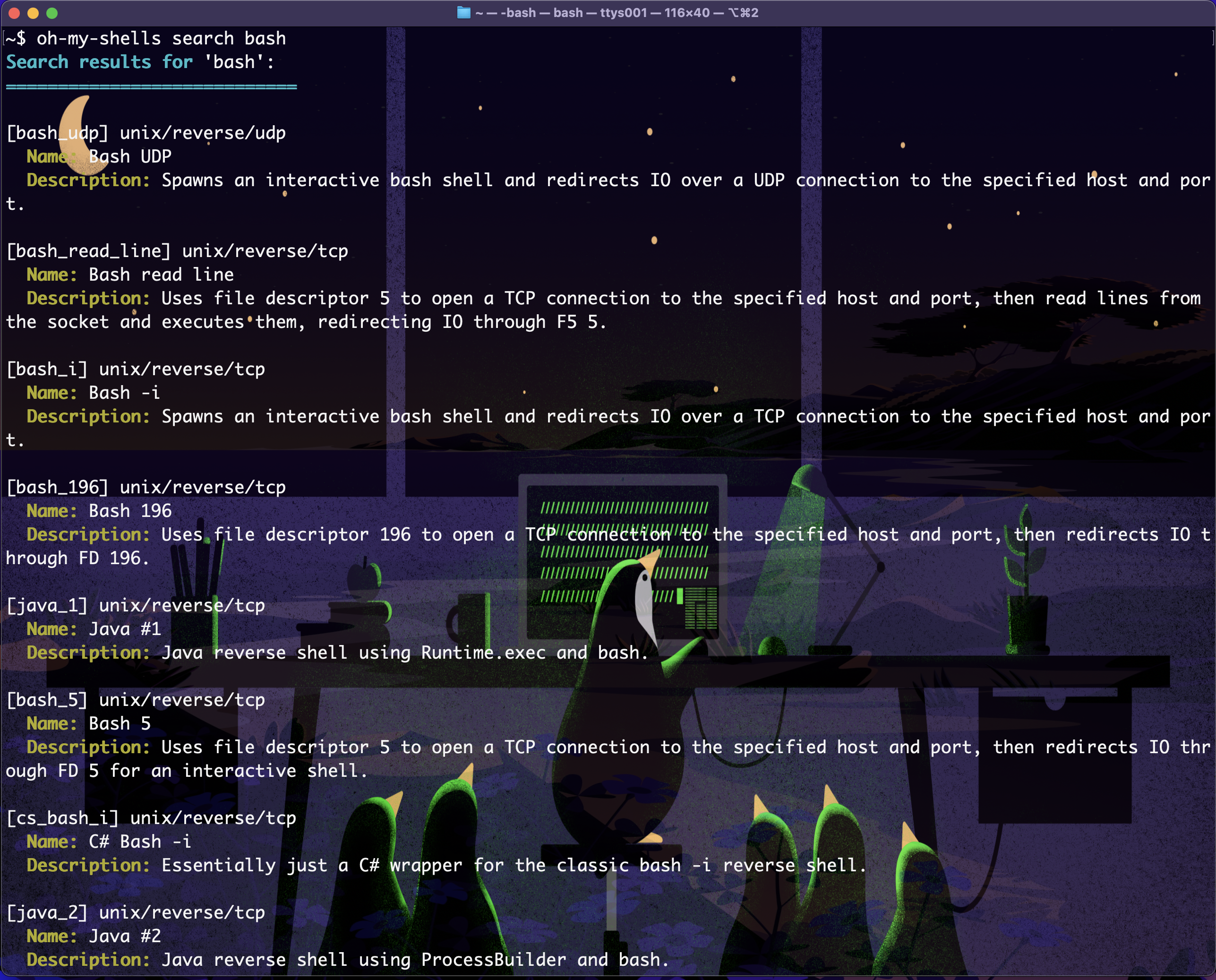Click the green fullscreen window button
1216x980 pixels.
click(52, 13)
